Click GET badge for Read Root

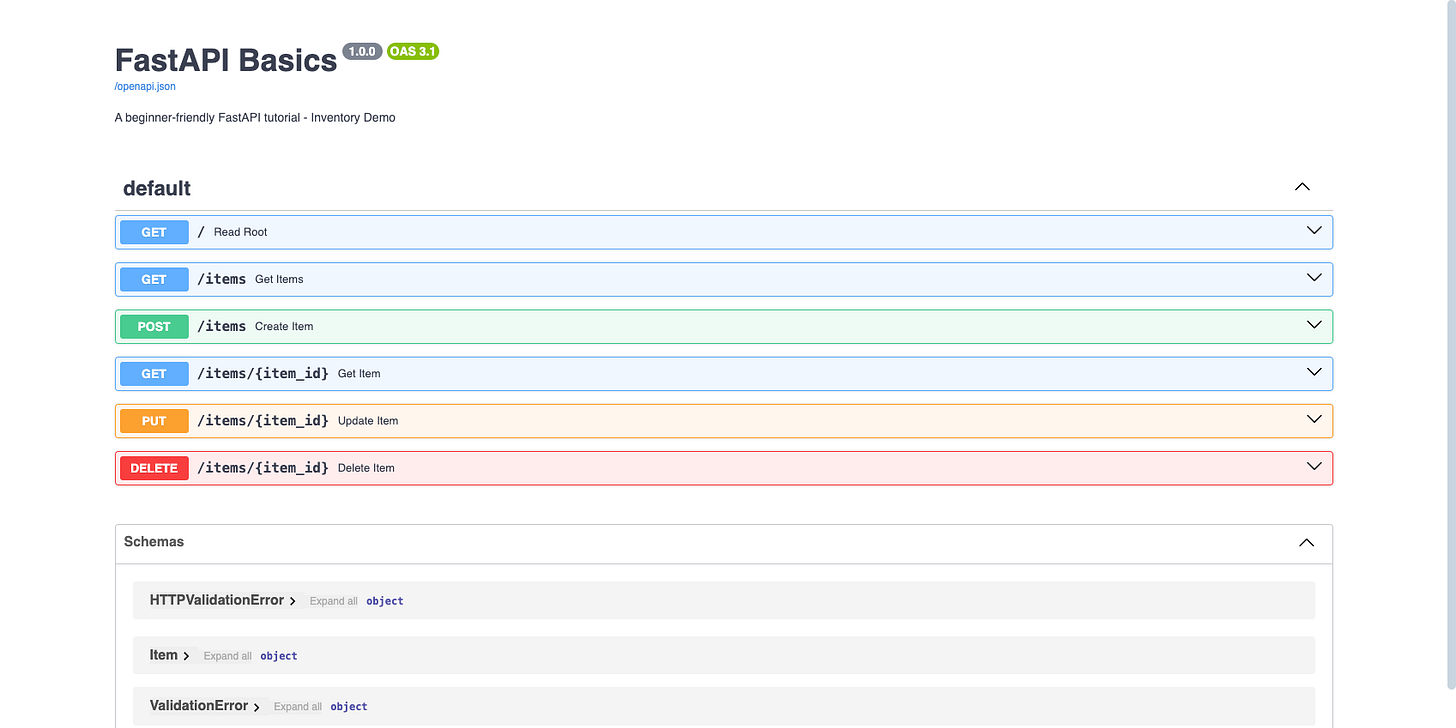154,232
